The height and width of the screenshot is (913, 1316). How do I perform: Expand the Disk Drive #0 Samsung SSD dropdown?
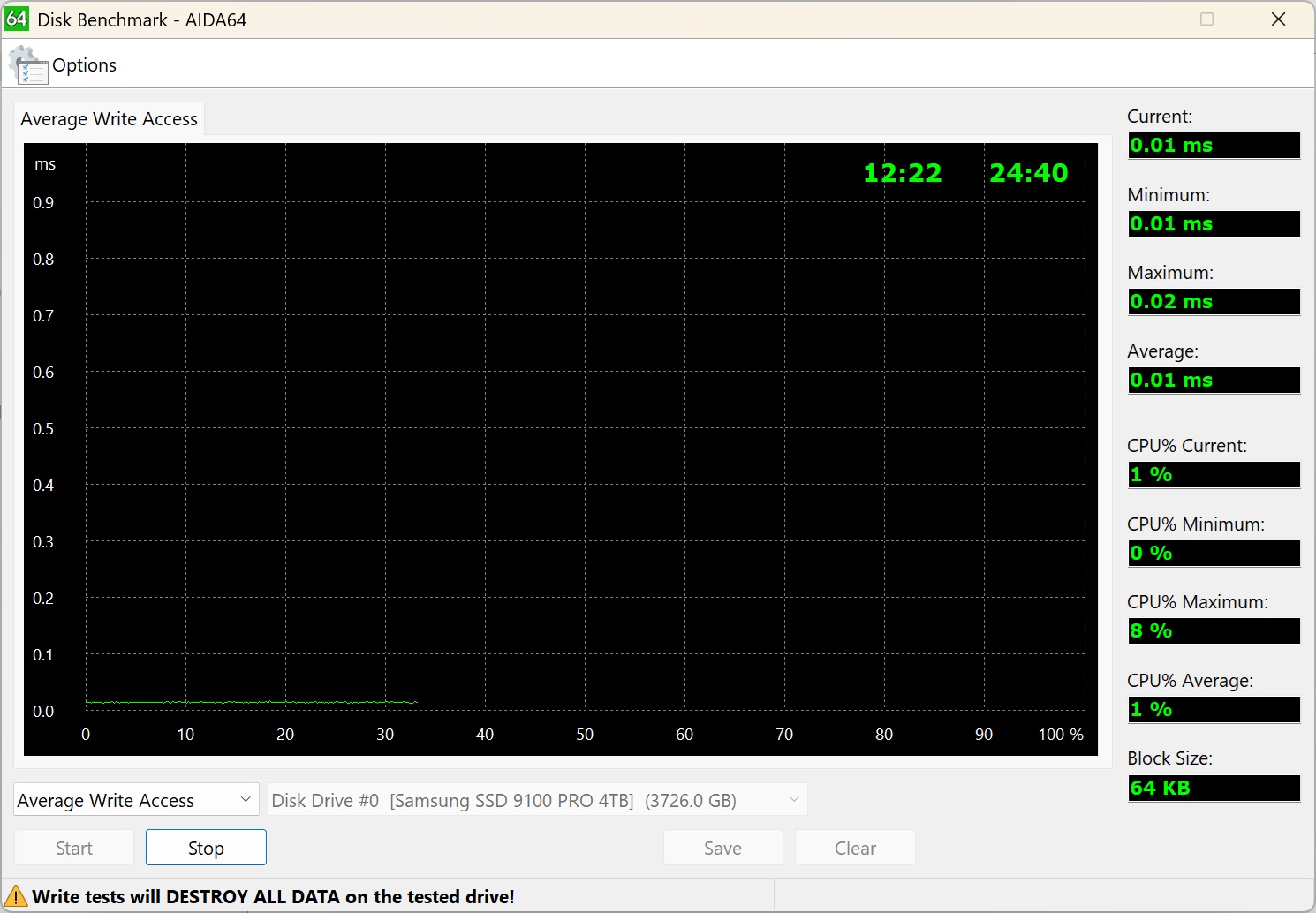538,800
